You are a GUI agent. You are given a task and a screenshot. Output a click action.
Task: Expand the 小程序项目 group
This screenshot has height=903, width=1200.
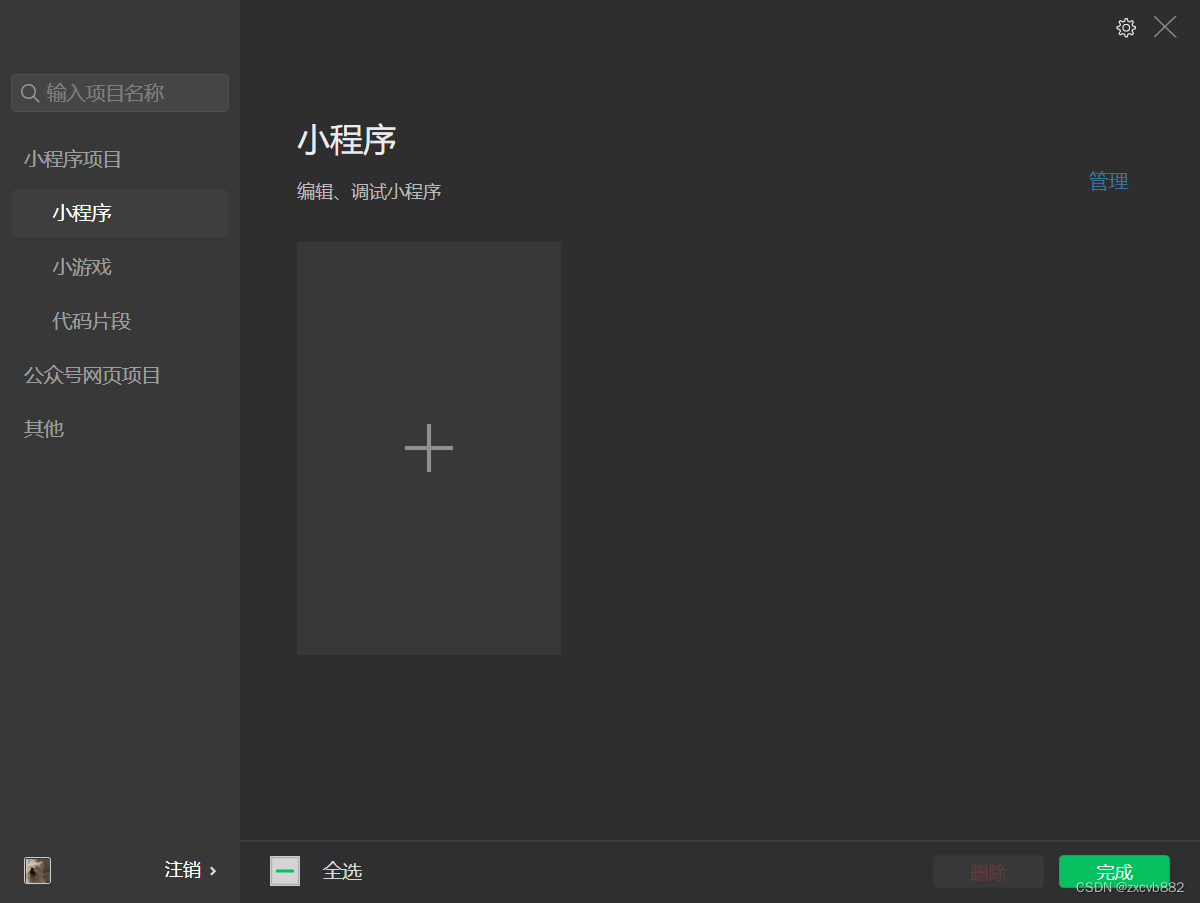point(72,158)
